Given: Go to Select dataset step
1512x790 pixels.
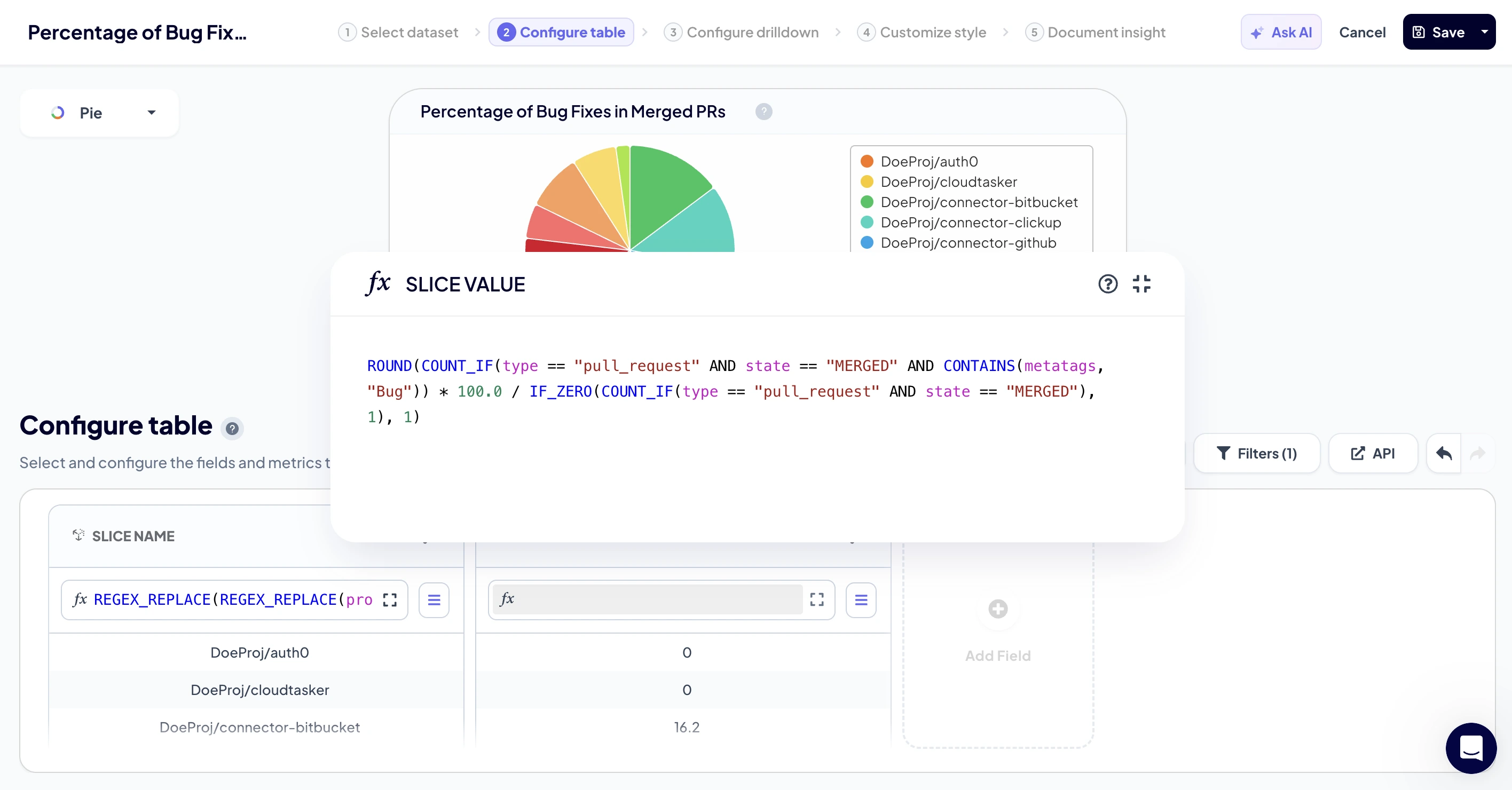Looking at the screenshot, I should point(398,32).
